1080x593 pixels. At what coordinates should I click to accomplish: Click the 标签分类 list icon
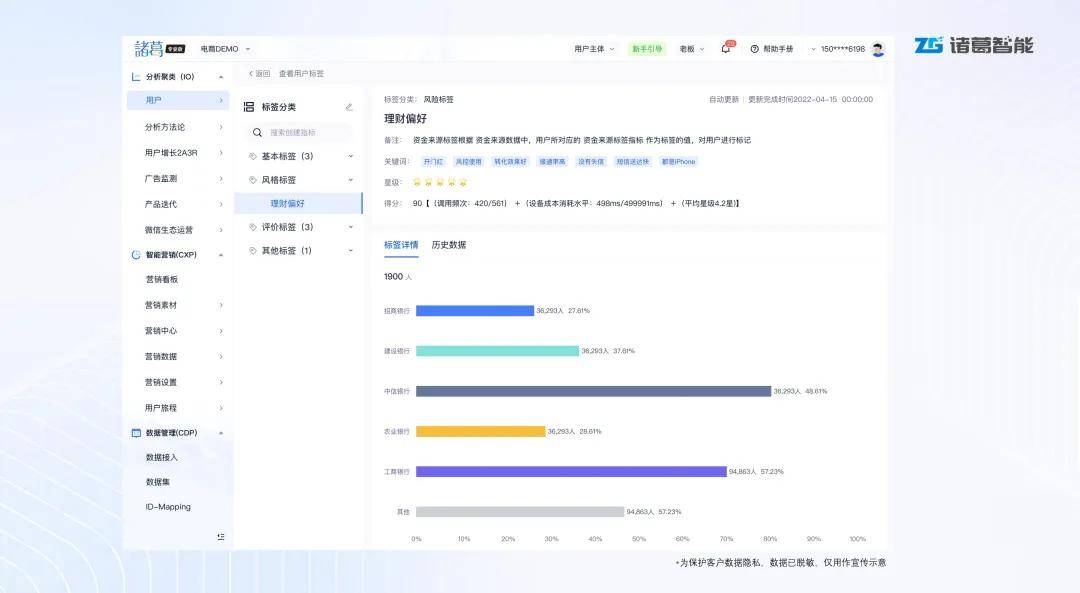pos(249,107)
